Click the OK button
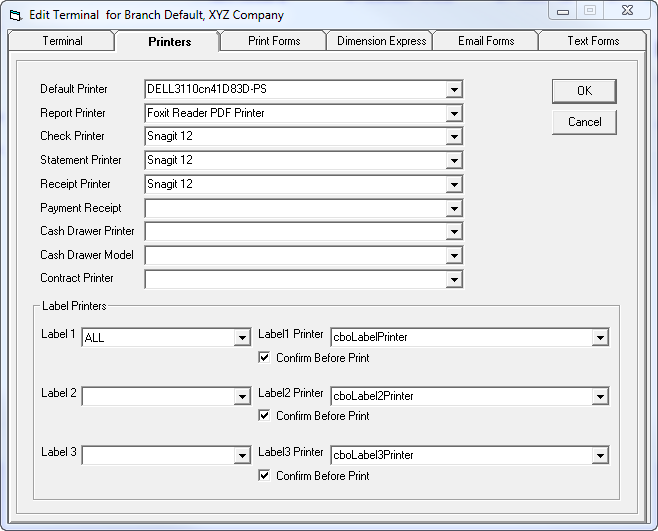658x531 pixels. pos(584,91)
